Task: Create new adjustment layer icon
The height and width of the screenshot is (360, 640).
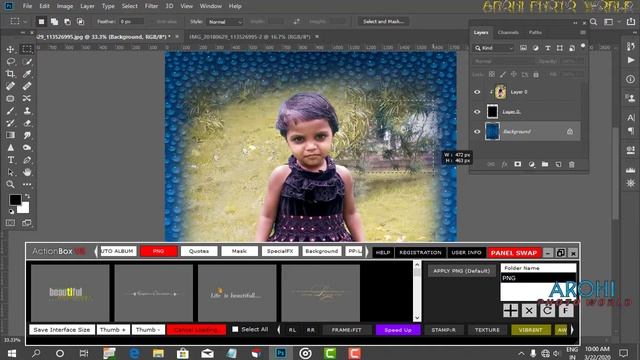Action: (531, 164)
